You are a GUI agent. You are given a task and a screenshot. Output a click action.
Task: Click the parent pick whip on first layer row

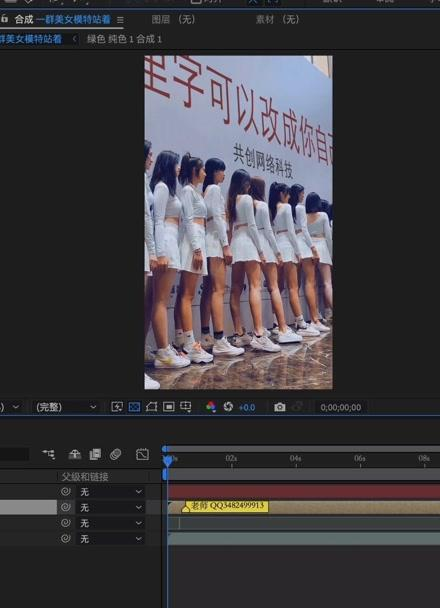pyautogui.click(x=66, y=492)
